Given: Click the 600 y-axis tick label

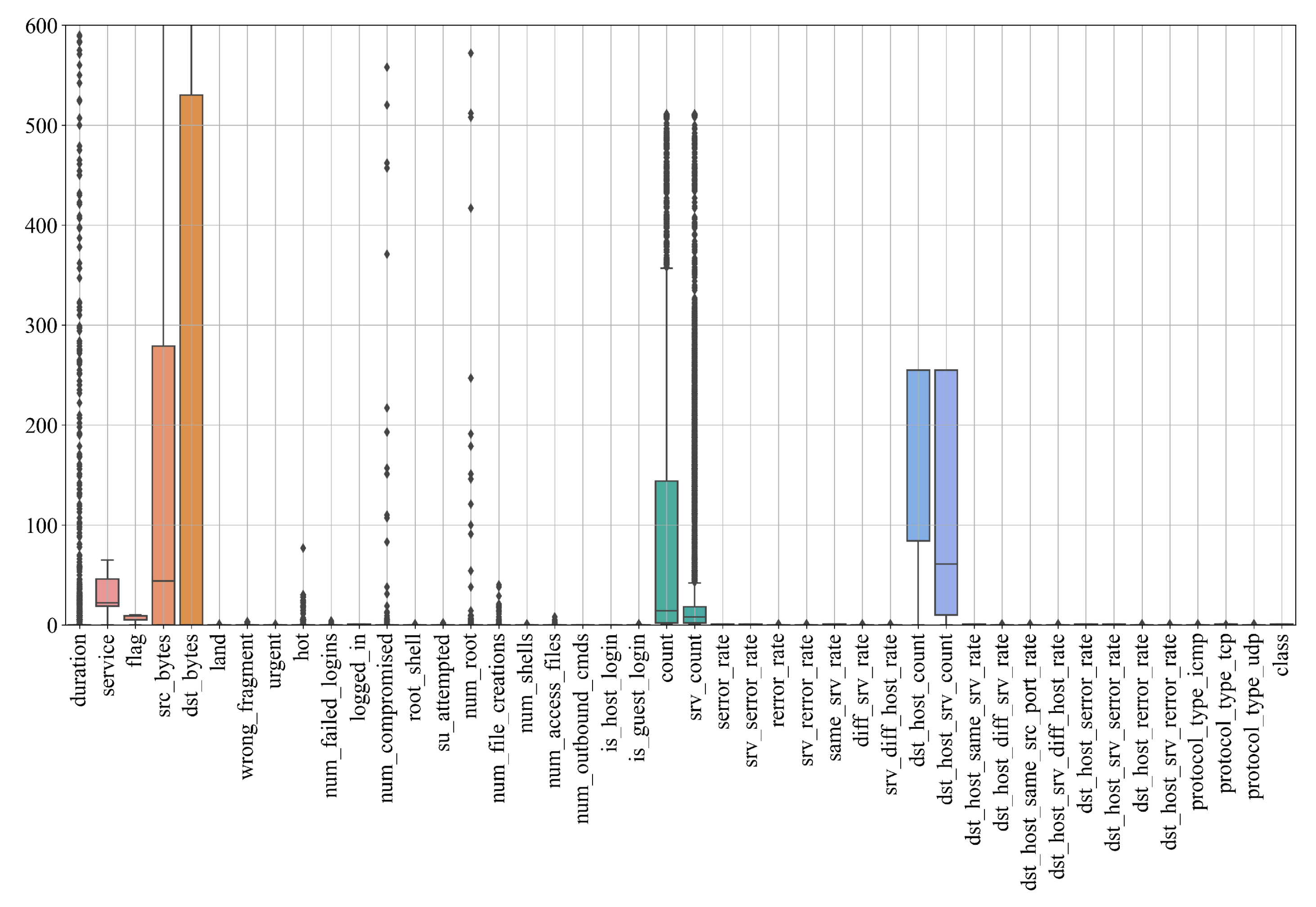Looking at the screenshot, I should point(41,26).
